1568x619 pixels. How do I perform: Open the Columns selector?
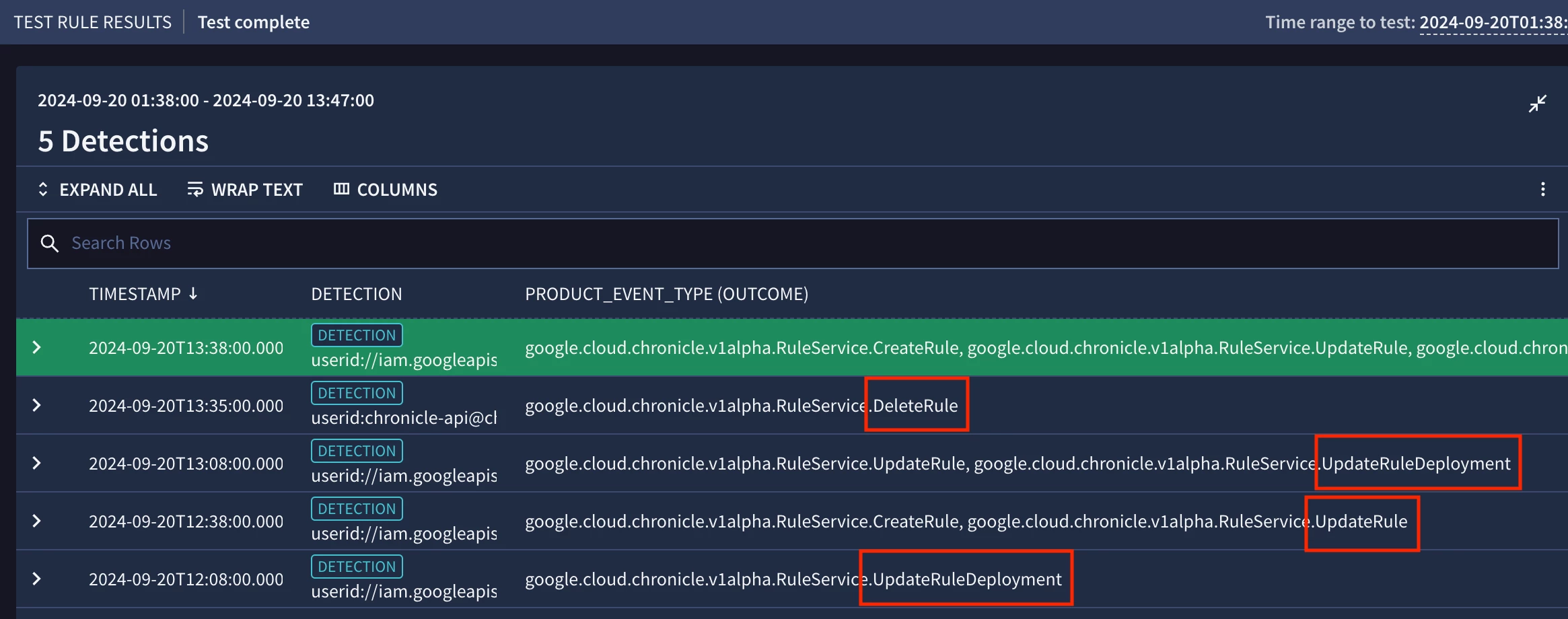tap(386, 190)
